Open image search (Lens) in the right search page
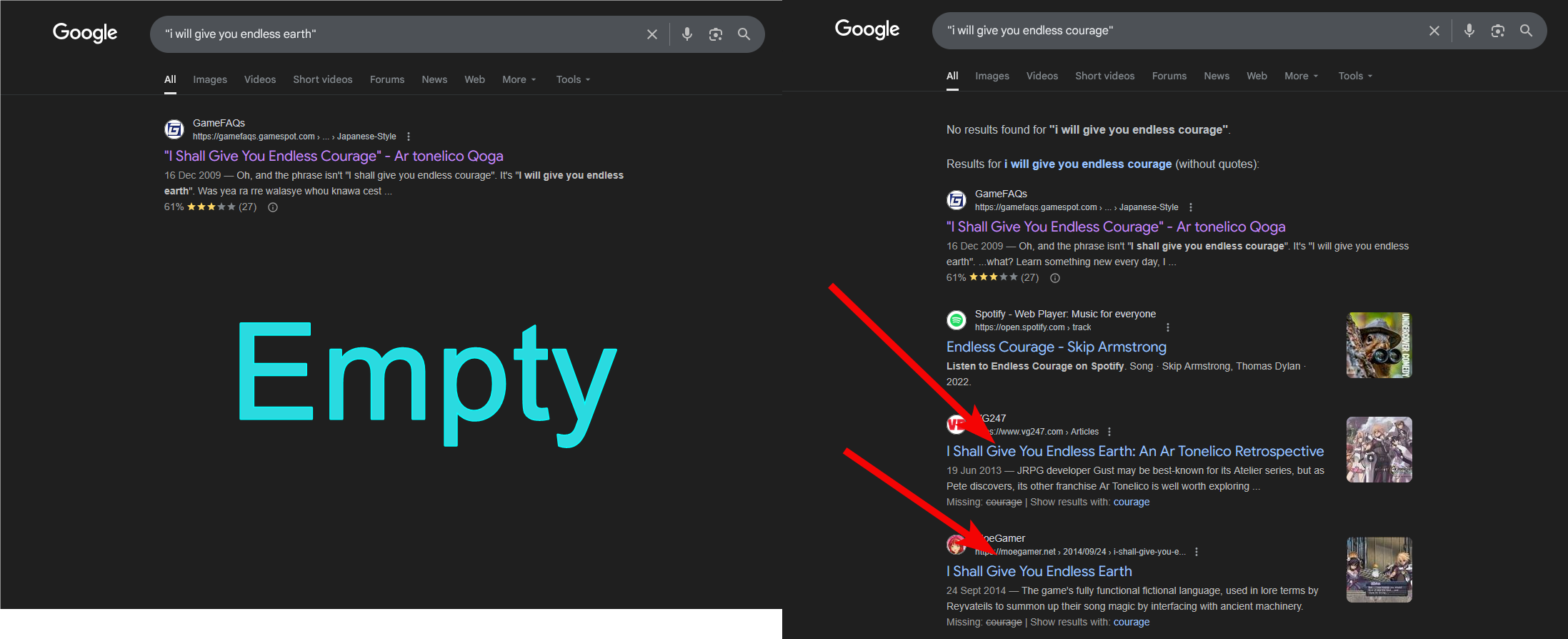Screen dimensions: 1568x639 click(x=1498, y=31)
